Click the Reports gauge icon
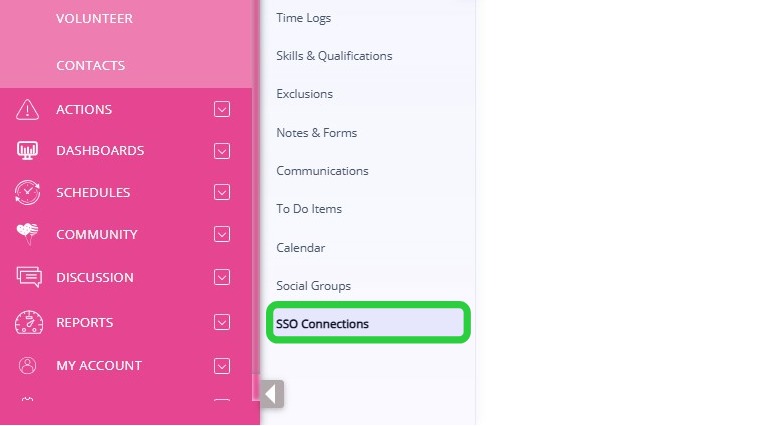The width and height of the screenshot is (761, 426). coord(28,322)
